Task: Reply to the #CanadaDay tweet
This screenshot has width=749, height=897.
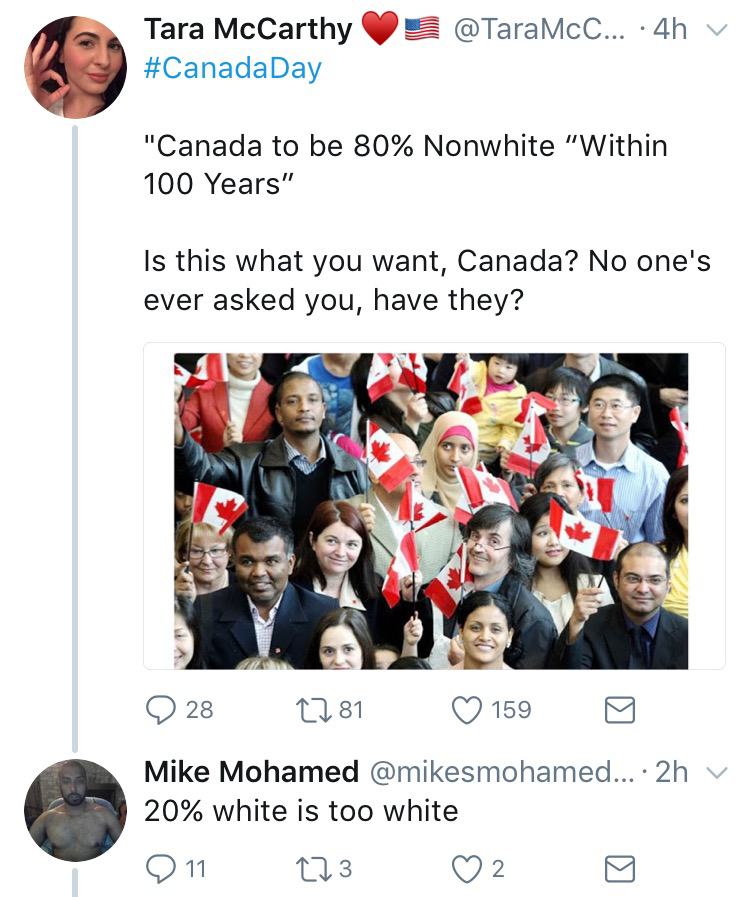Action: [x=161, y=709]
